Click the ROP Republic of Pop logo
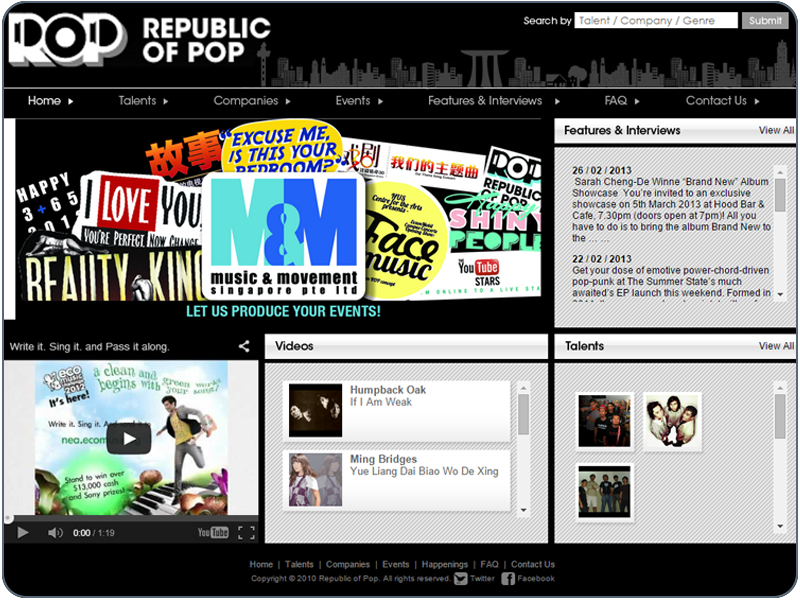 click(139, 40)
